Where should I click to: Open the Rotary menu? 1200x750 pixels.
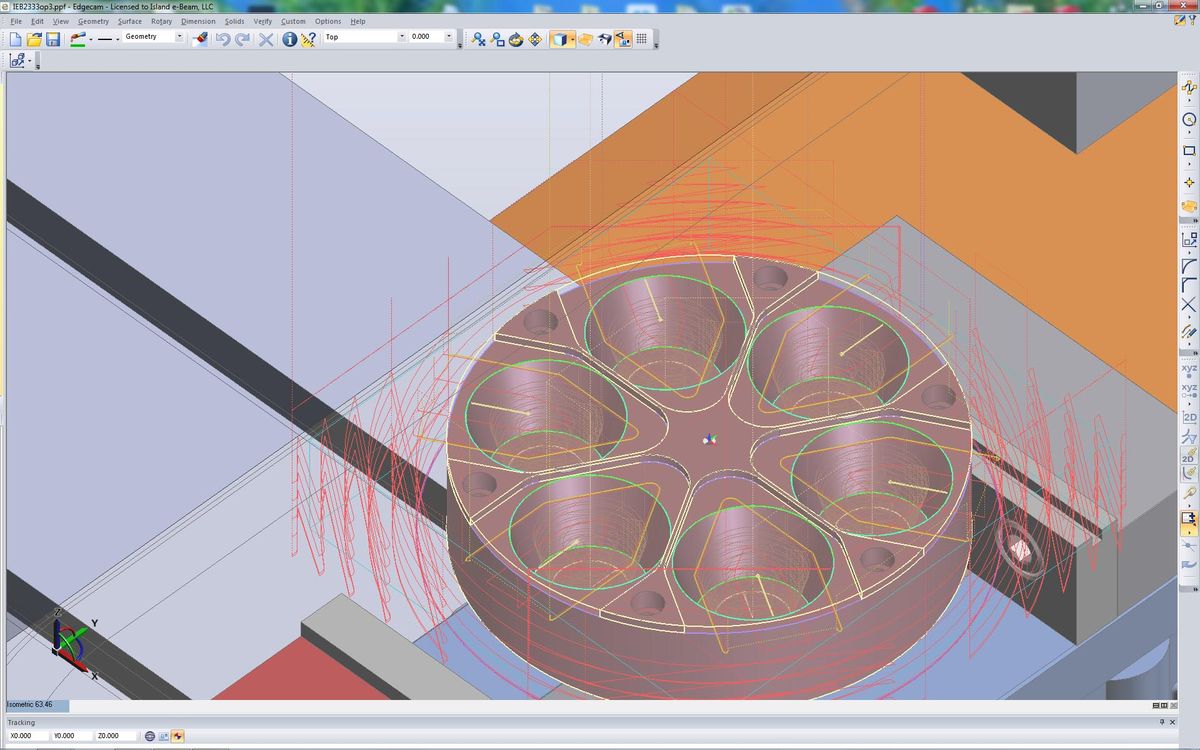(x=162, y=21)
